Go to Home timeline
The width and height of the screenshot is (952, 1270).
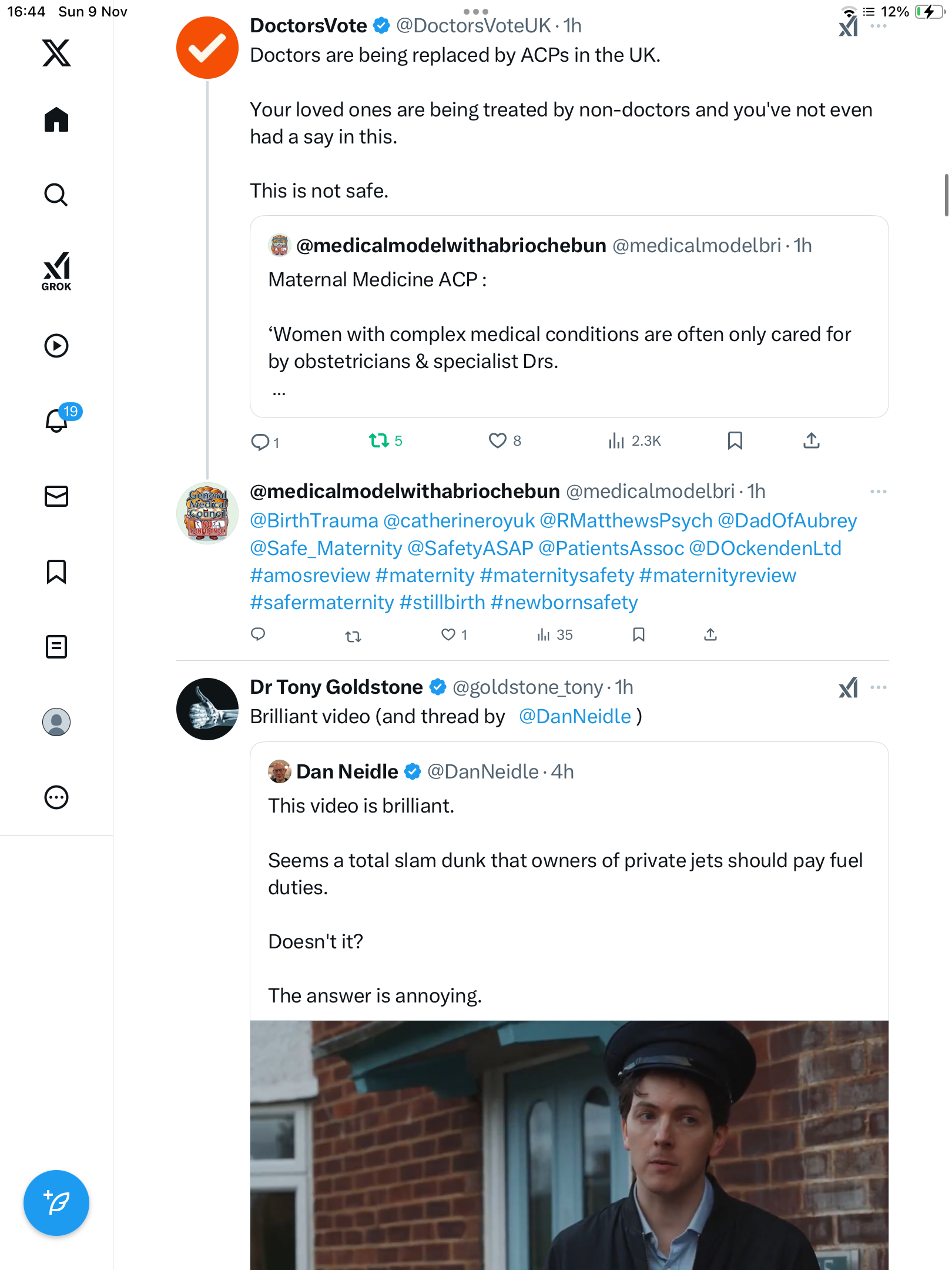(56, 120)
